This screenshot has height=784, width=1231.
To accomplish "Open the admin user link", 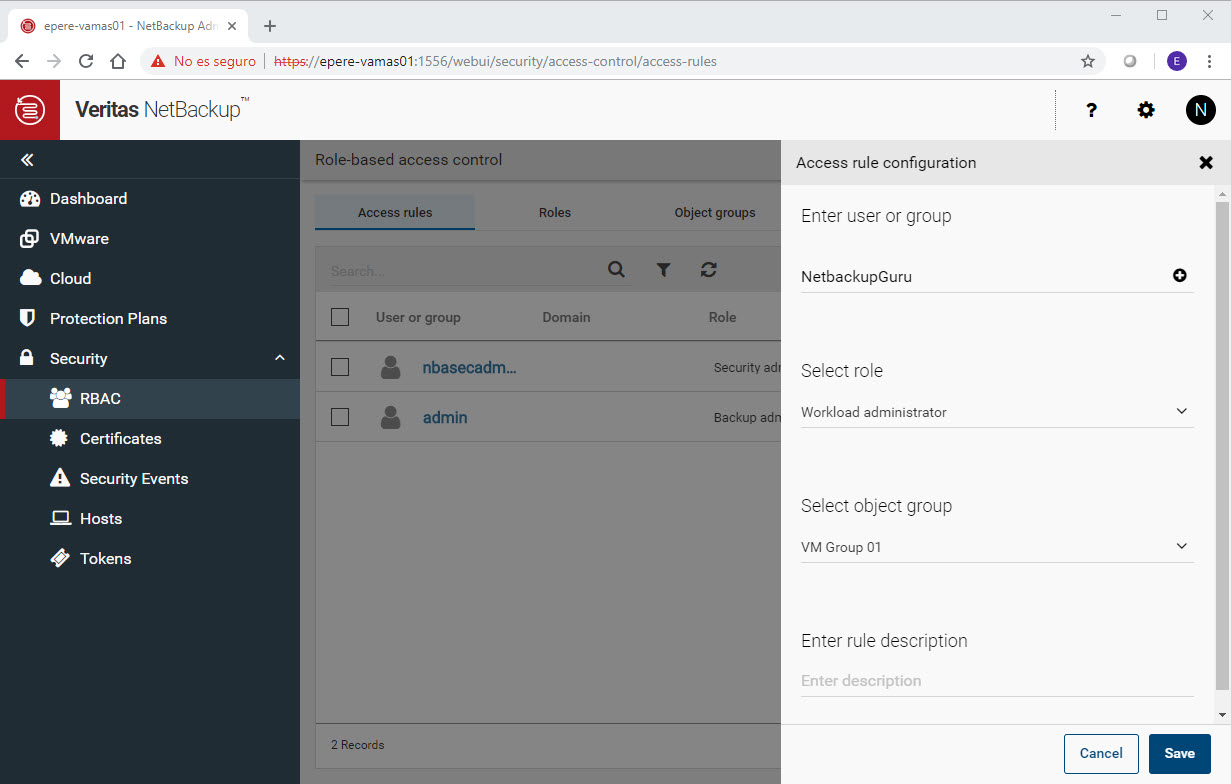I will [x=445, y=417].
